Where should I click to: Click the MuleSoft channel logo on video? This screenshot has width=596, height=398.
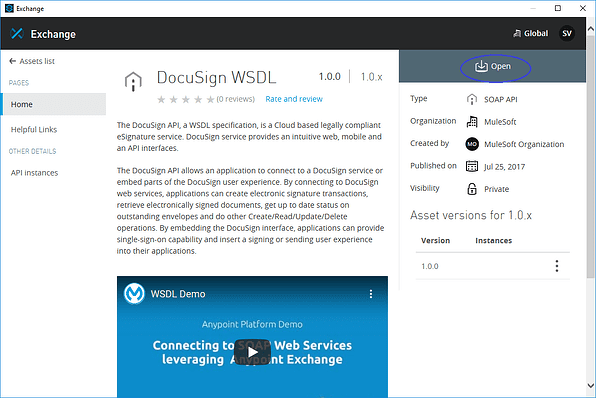[x=134, y=294]
